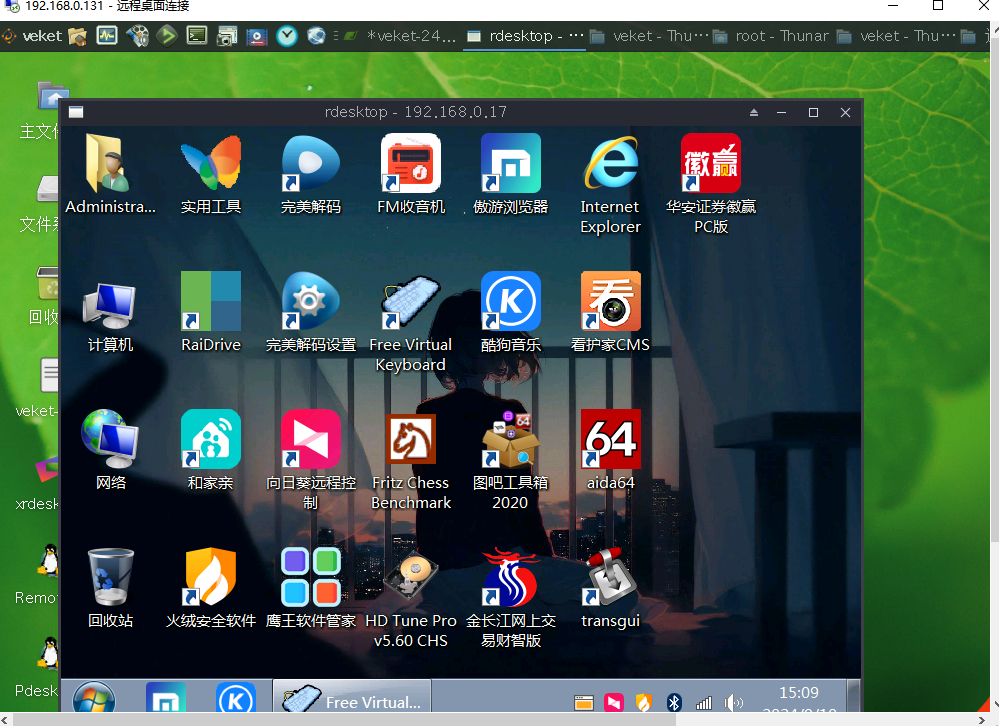Switch to *veket-24... panel task
999x726 pixels.
[x=401, y=36]
